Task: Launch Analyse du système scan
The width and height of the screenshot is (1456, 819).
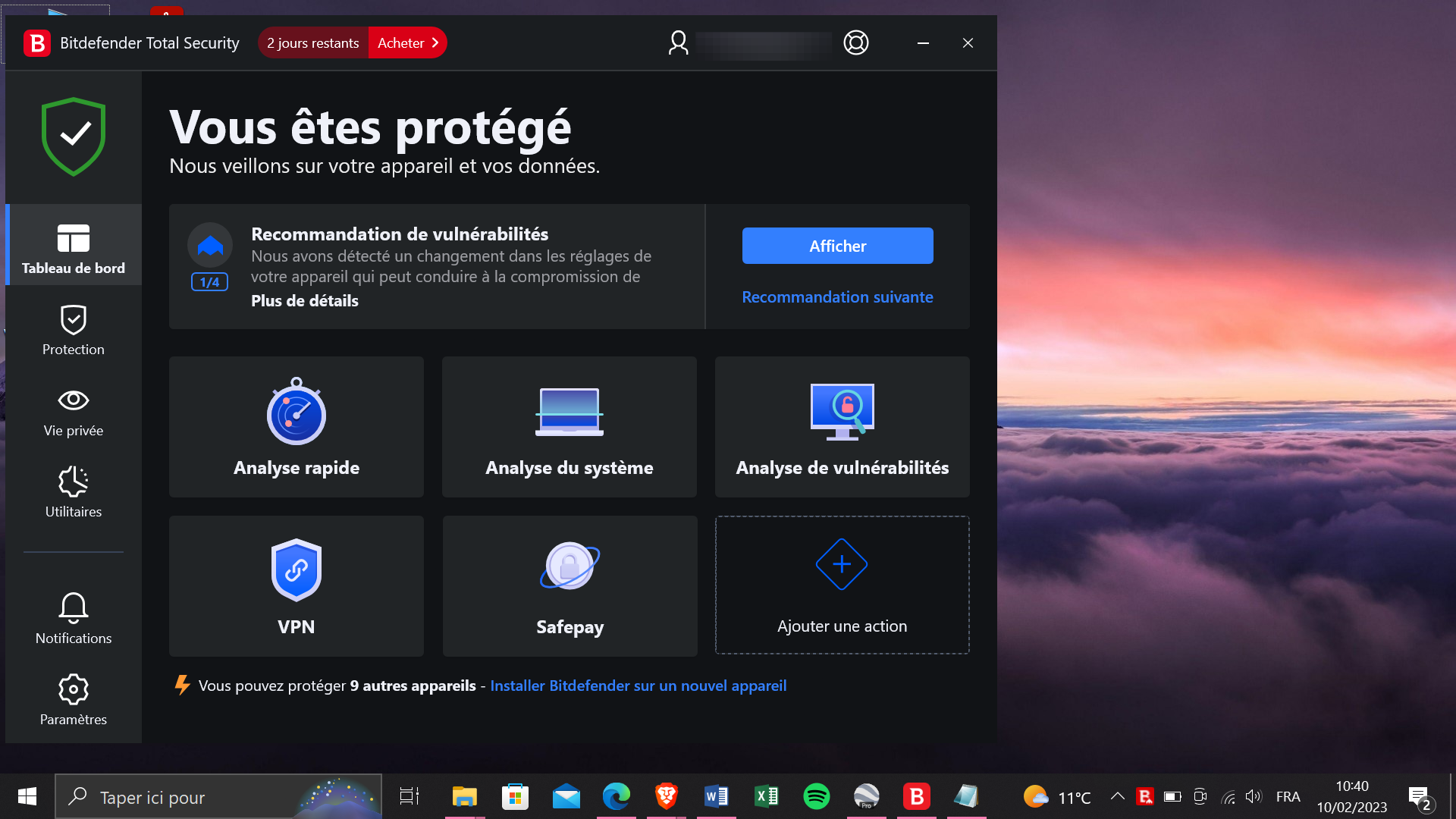Action: (569, 427)
